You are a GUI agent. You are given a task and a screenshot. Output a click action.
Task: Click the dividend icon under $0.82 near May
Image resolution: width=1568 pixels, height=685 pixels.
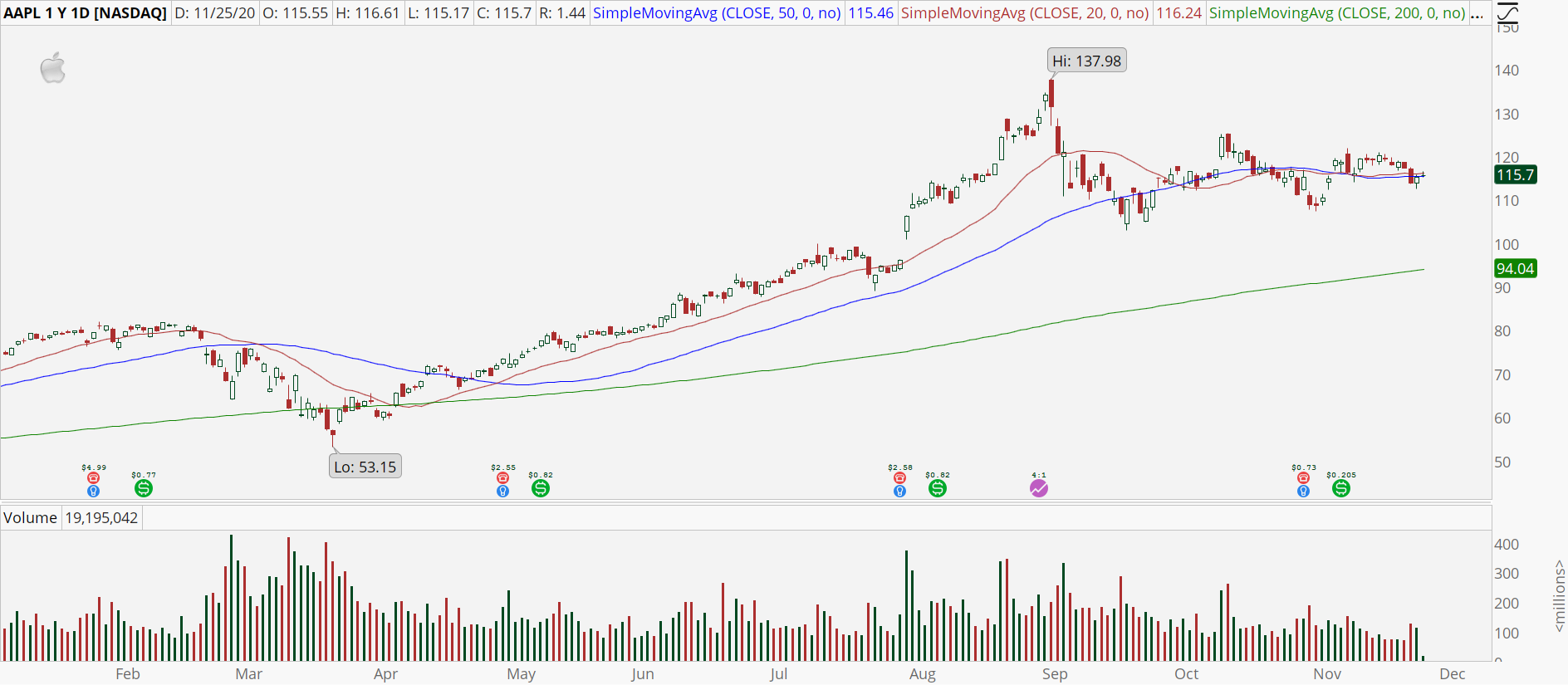541,488
